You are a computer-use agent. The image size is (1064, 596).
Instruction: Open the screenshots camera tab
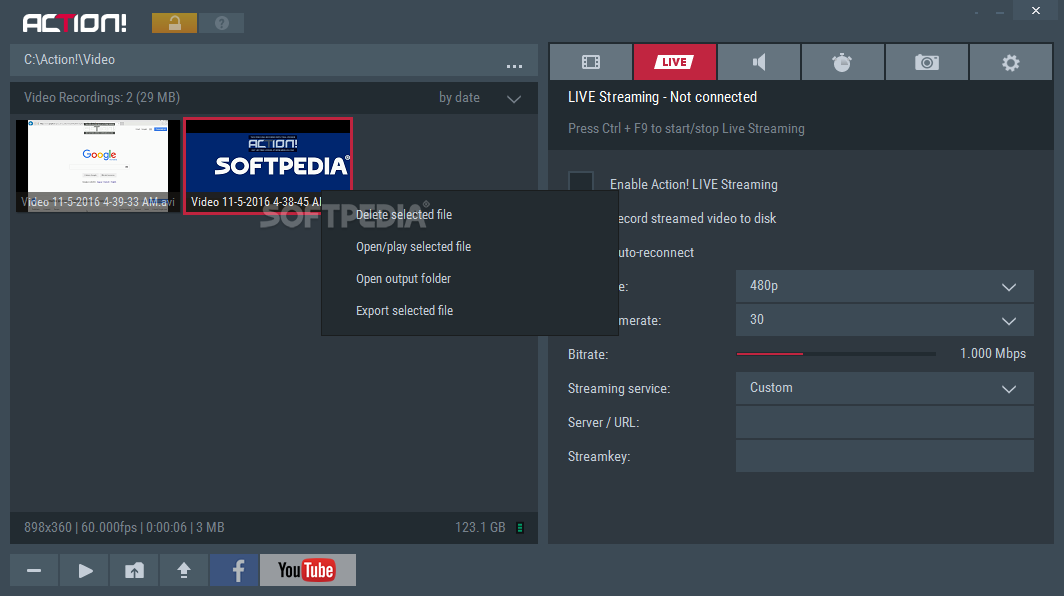coord(927,62)
